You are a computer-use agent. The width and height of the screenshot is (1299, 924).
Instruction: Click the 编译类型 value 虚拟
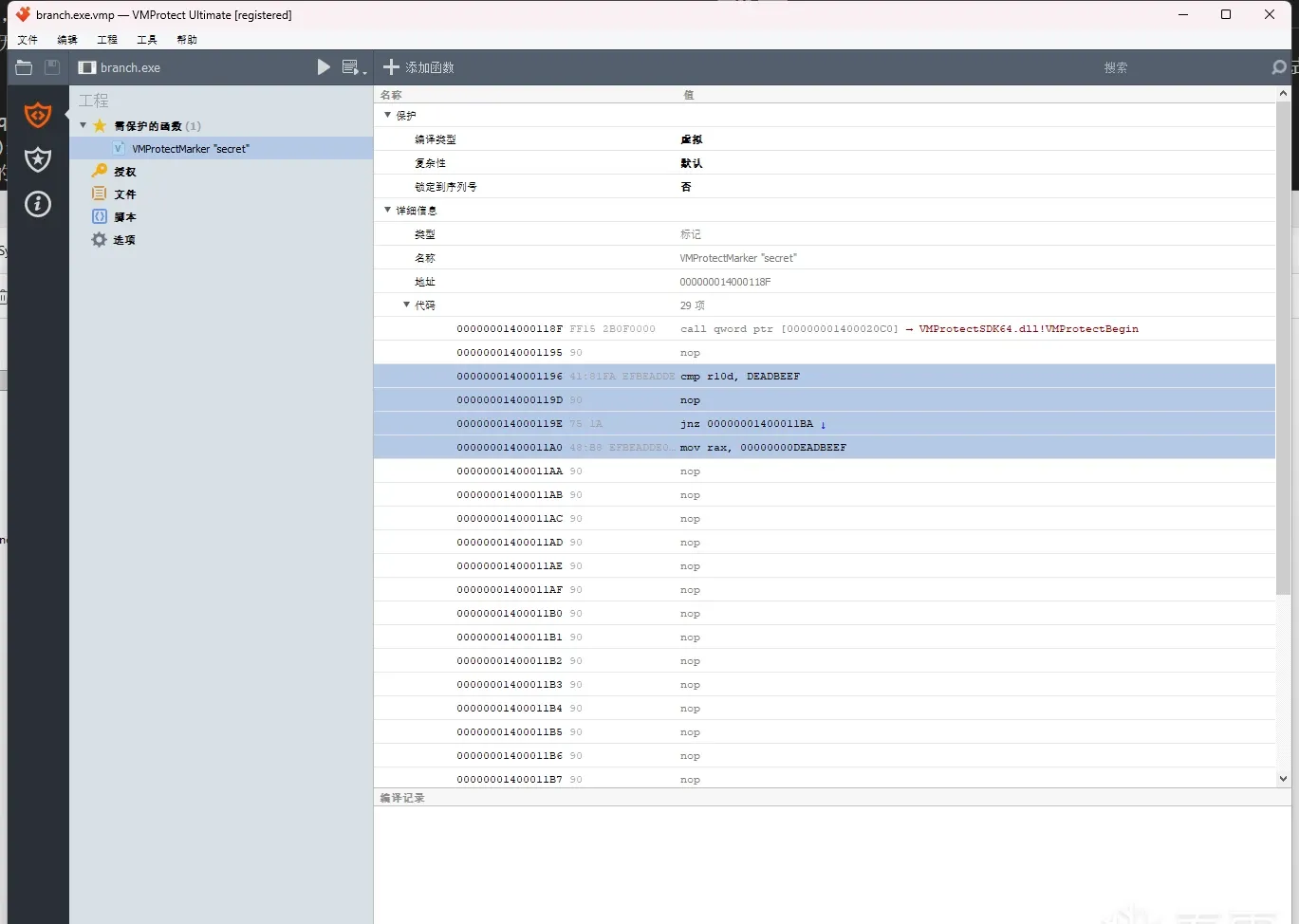tap(692, 139)
